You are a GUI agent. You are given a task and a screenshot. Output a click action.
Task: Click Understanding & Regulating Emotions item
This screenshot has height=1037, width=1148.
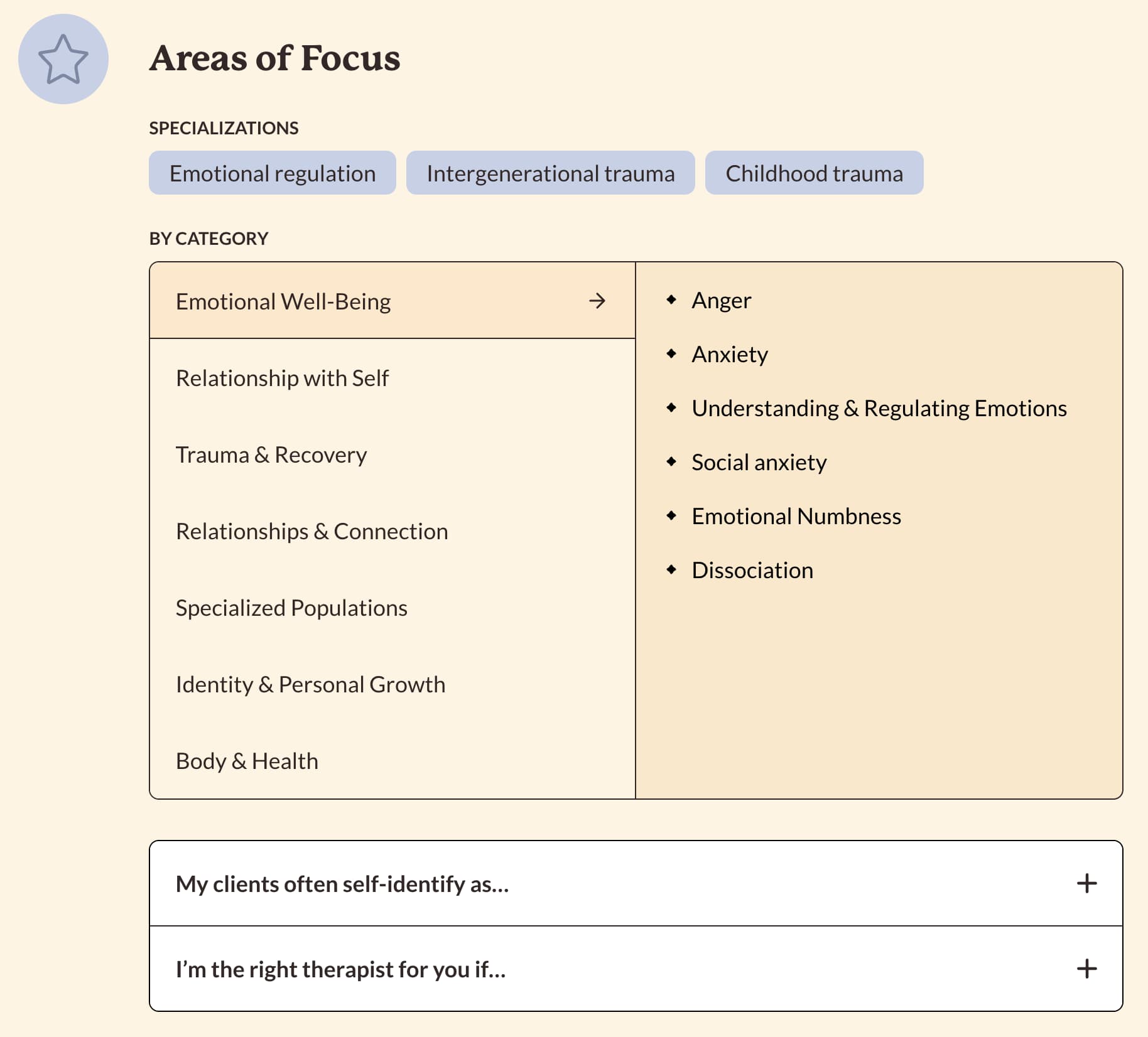pos(879,409)
